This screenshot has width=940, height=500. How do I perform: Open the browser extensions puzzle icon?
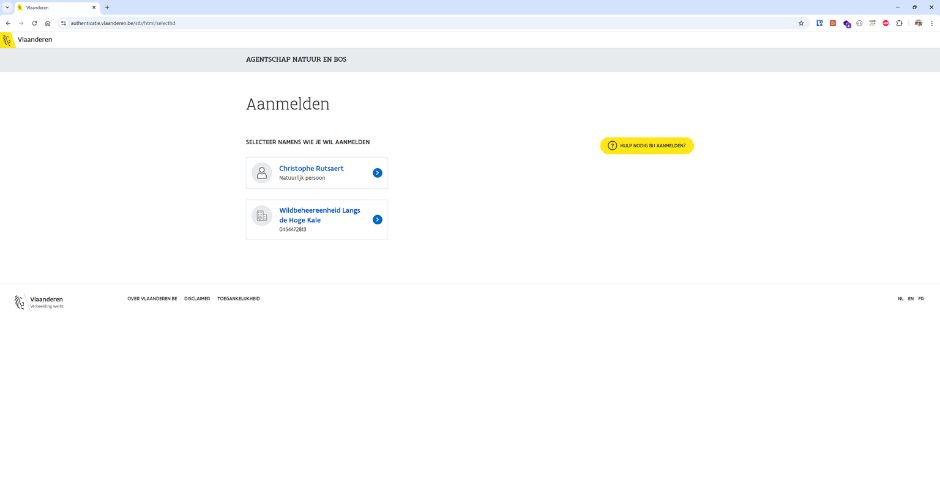pyautogui.click(x=899, y=23)
